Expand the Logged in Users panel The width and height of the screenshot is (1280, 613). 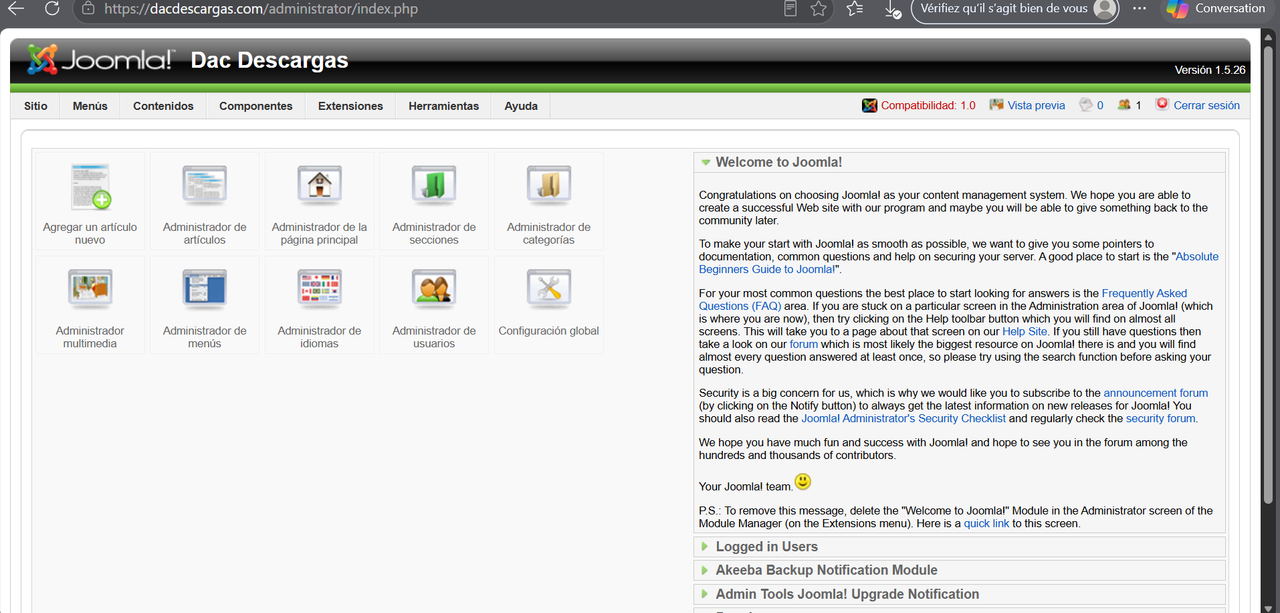tap(959, 547)
